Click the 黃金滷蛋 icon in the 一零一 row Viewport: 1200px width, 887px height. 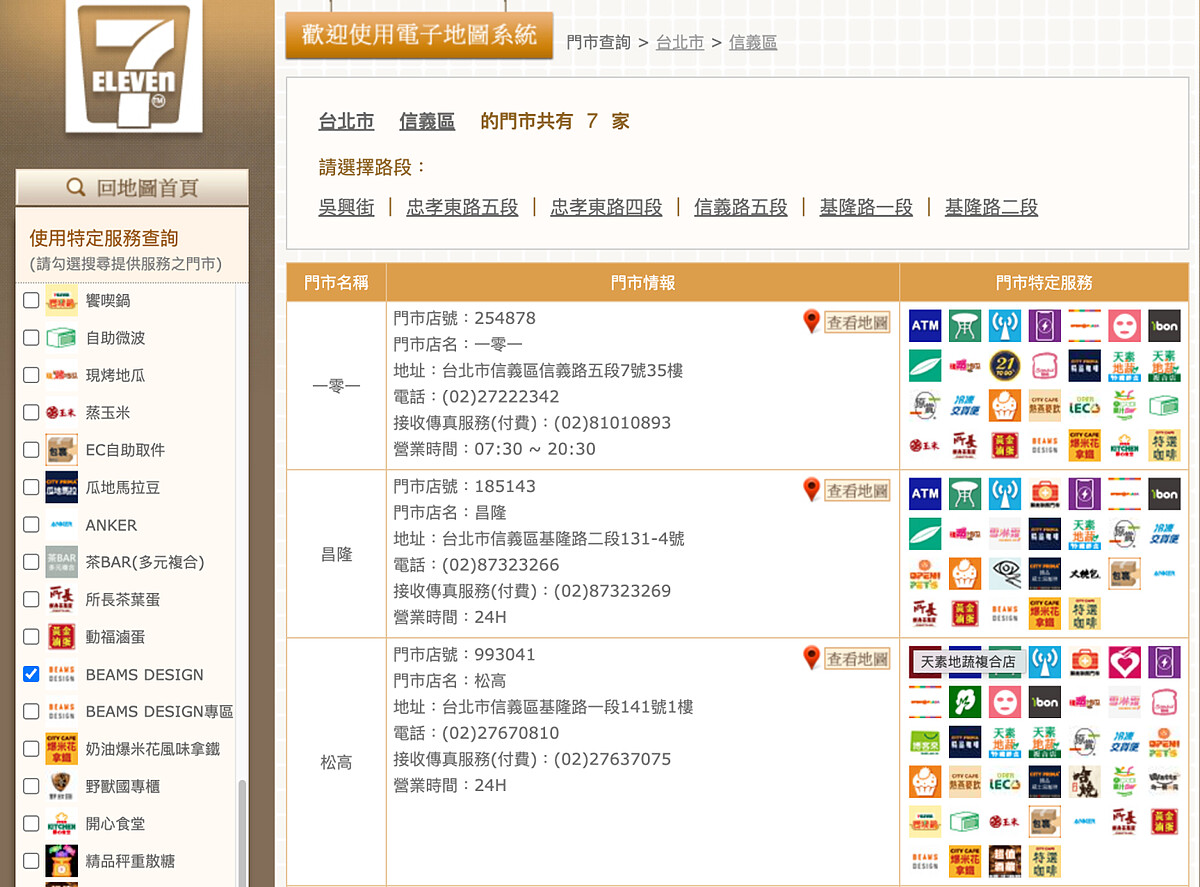[x=1005, y=446]
